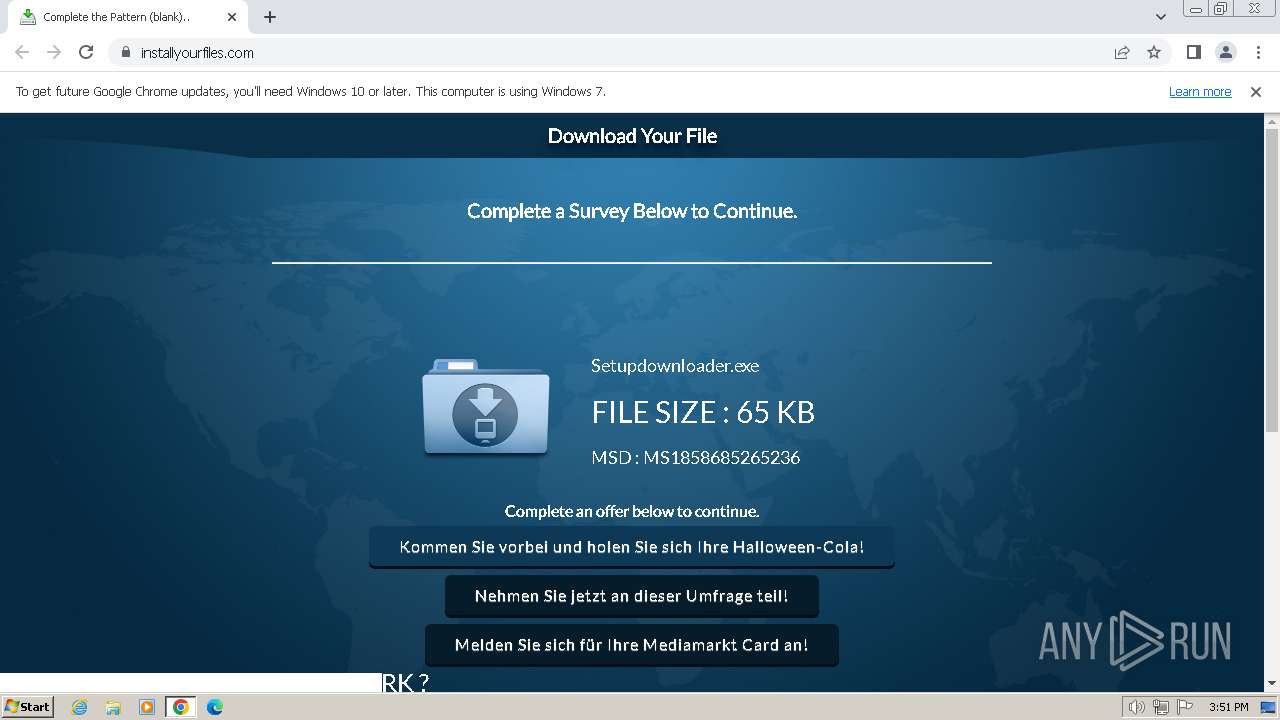Click the Action Center flag icon
1280x720 pixels.
point(1184,707)
